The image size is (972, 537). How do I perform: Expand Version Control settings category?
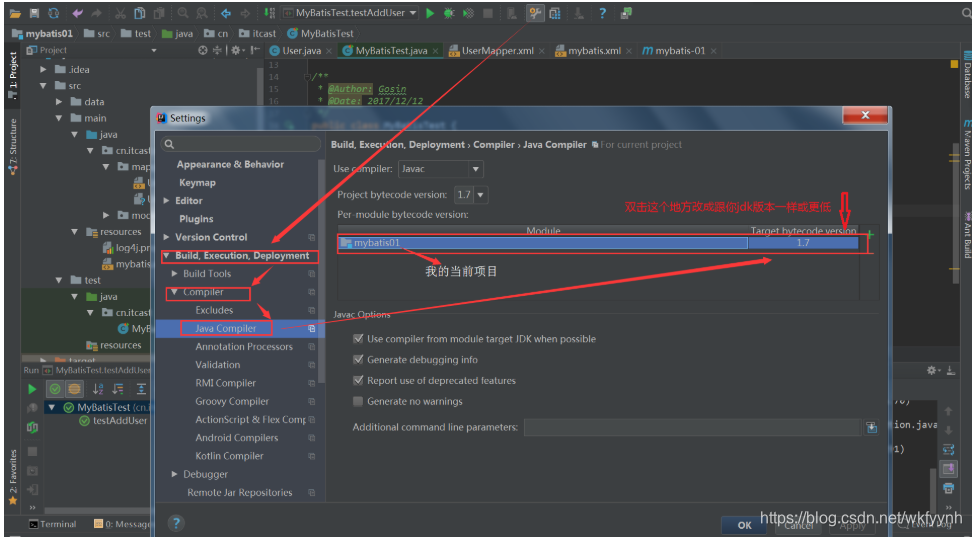coord(166,237)
